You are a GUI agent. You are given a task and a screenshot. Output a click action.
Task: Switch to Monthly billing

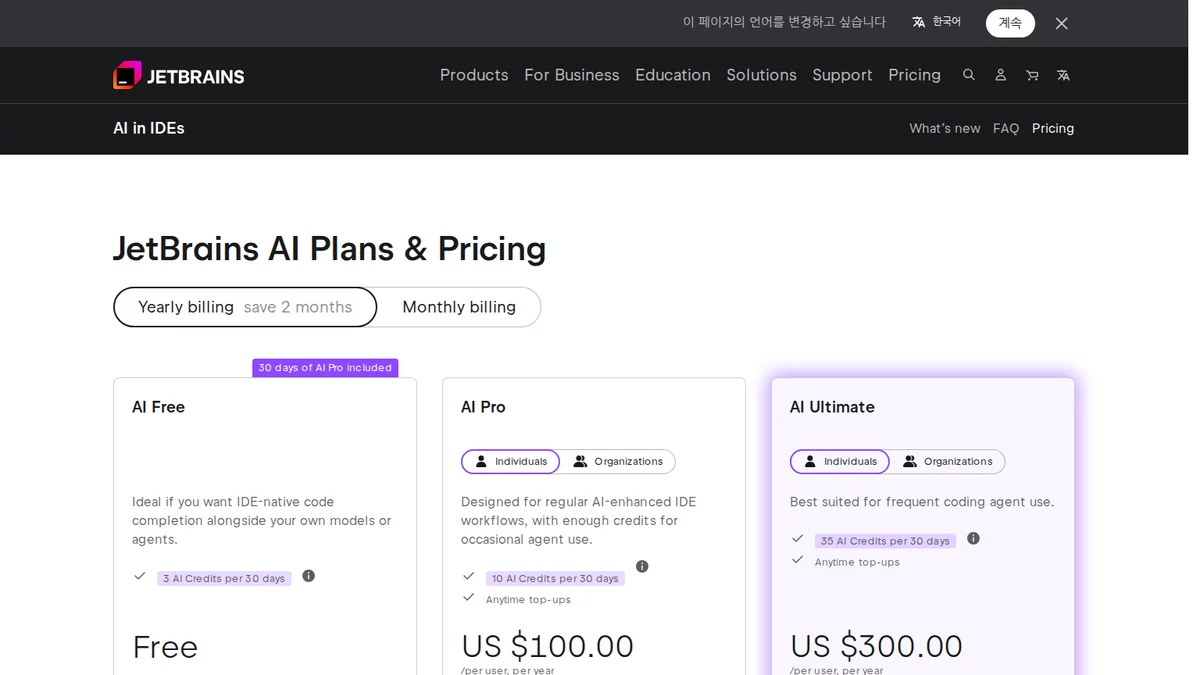pos(459,307)
